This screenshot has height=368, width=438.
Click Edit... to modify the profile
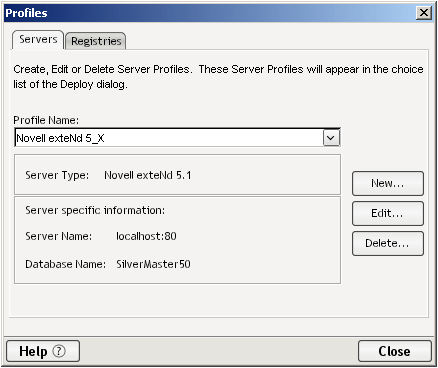pos(388,213)
